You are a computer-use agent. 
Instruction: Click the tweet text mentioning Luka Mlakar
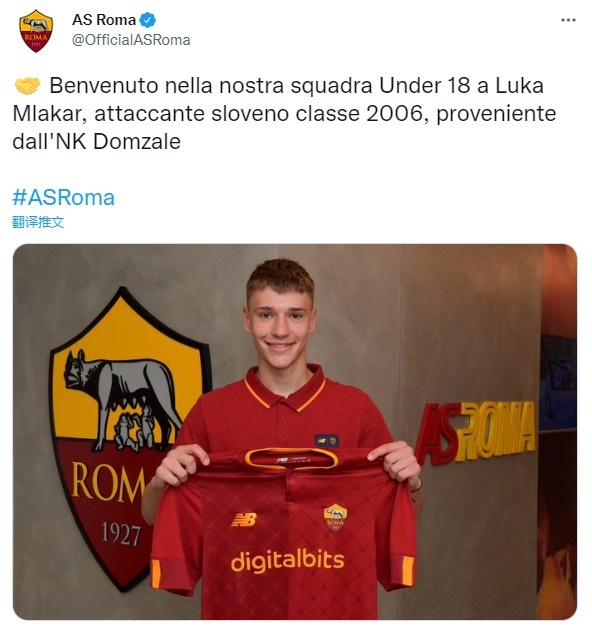tap(284, 113)
